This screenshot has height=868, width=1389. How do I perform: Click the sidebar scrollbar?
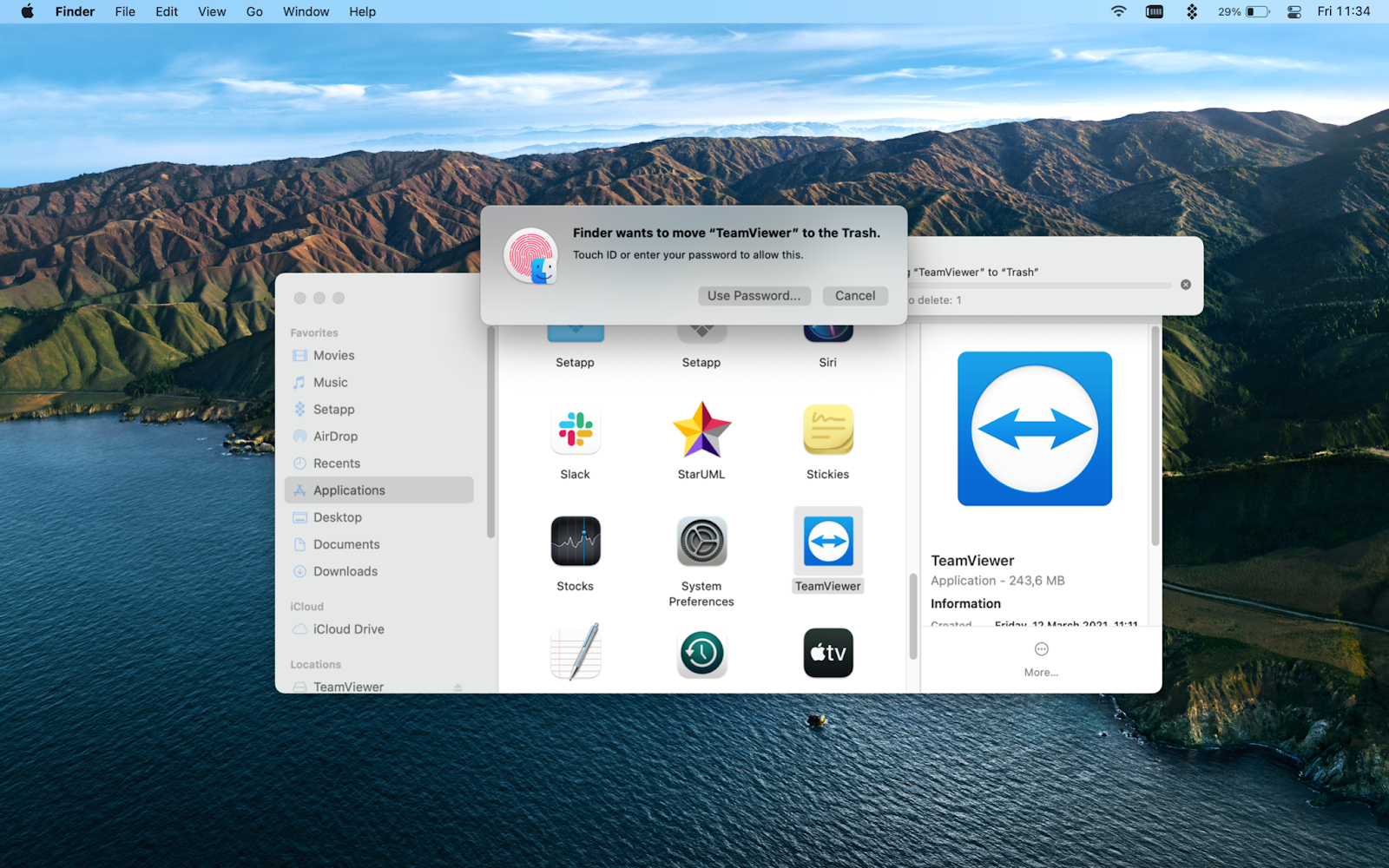click(x=490, y=432)
